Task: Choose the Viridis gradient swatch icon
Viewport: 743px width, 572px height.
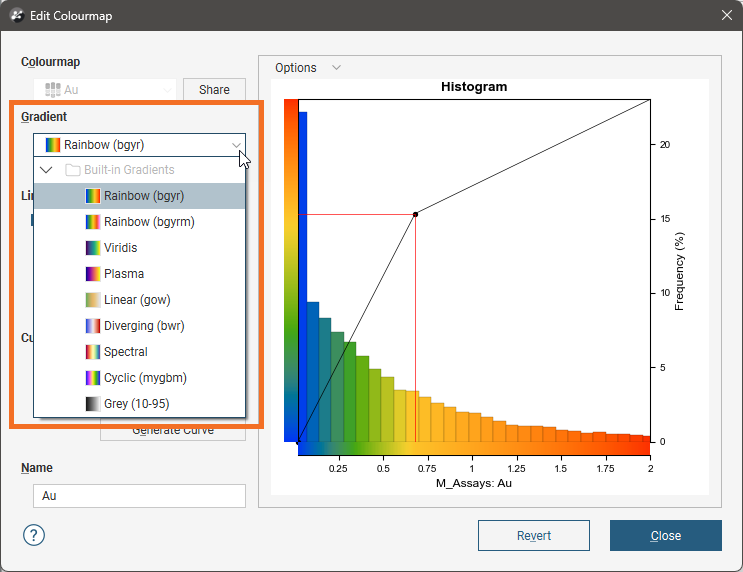Action: coord(93,248)
